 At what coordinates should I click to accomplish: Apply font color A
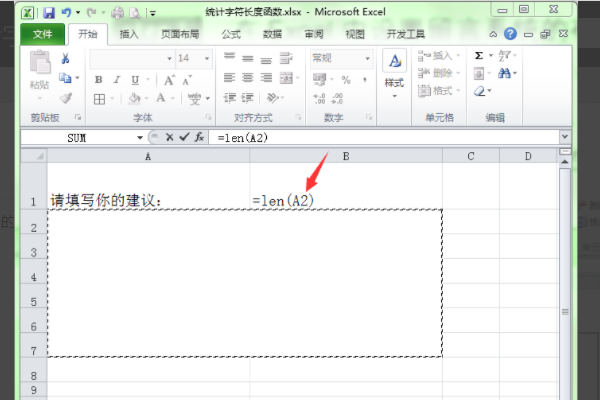161,98
